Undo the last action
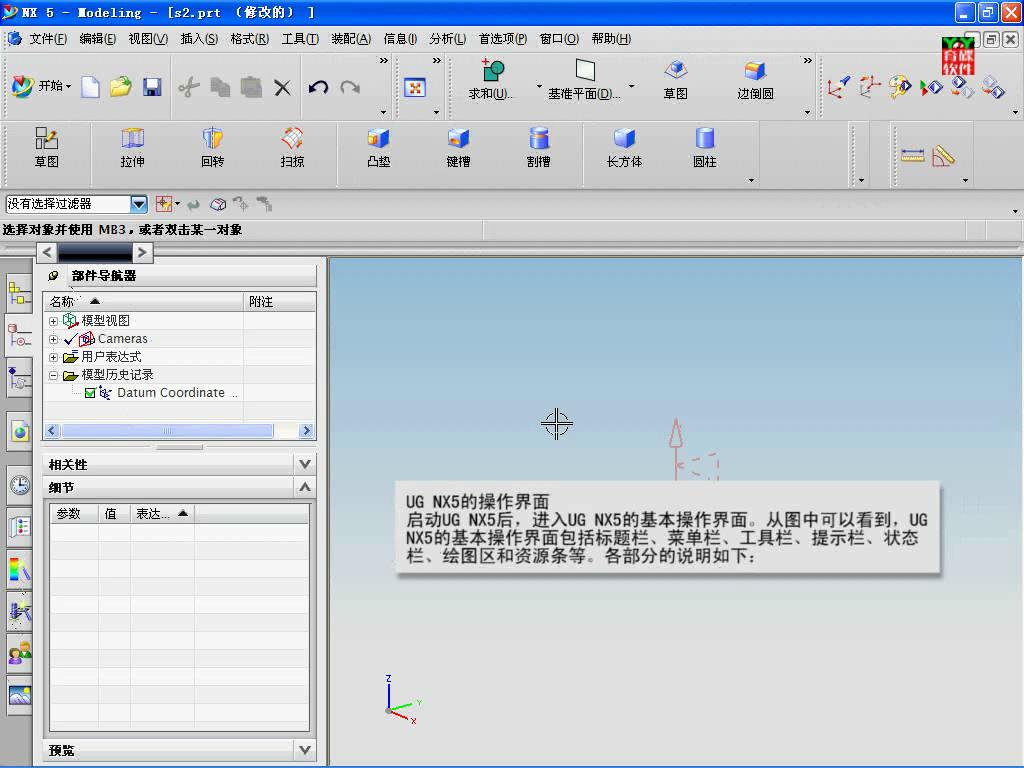This screenshot has width=1024, height=768. (x=318, y=87)
